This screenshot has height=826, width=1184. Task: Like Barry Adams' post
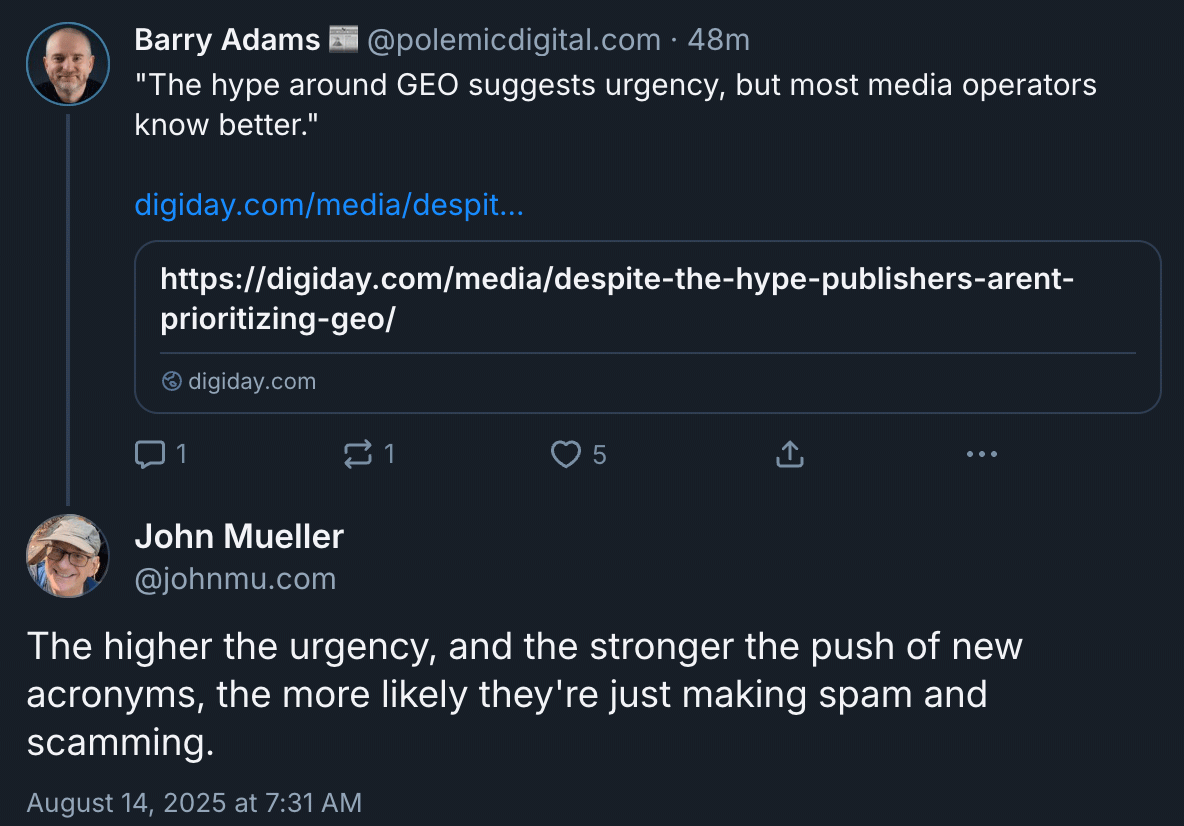[x=565, y=454]
